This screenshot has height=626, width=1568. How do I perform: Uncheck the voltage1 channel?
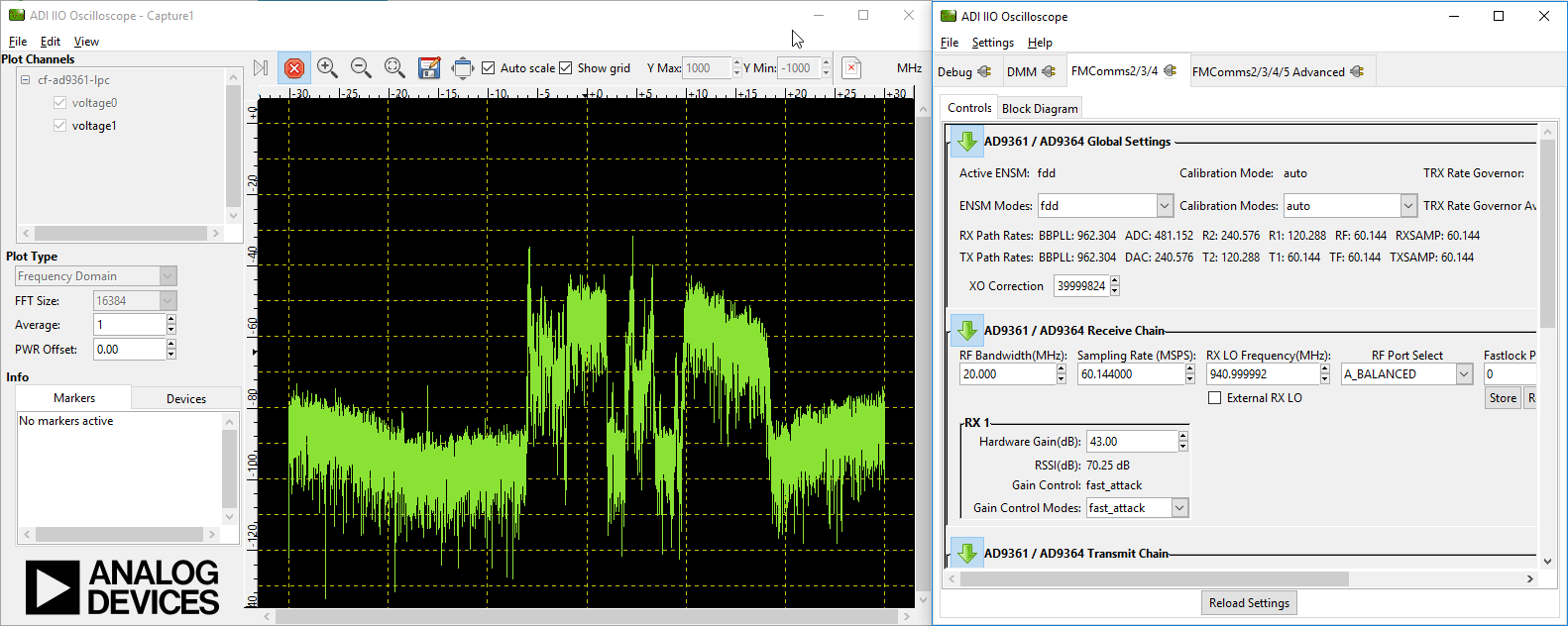(59, 126)
